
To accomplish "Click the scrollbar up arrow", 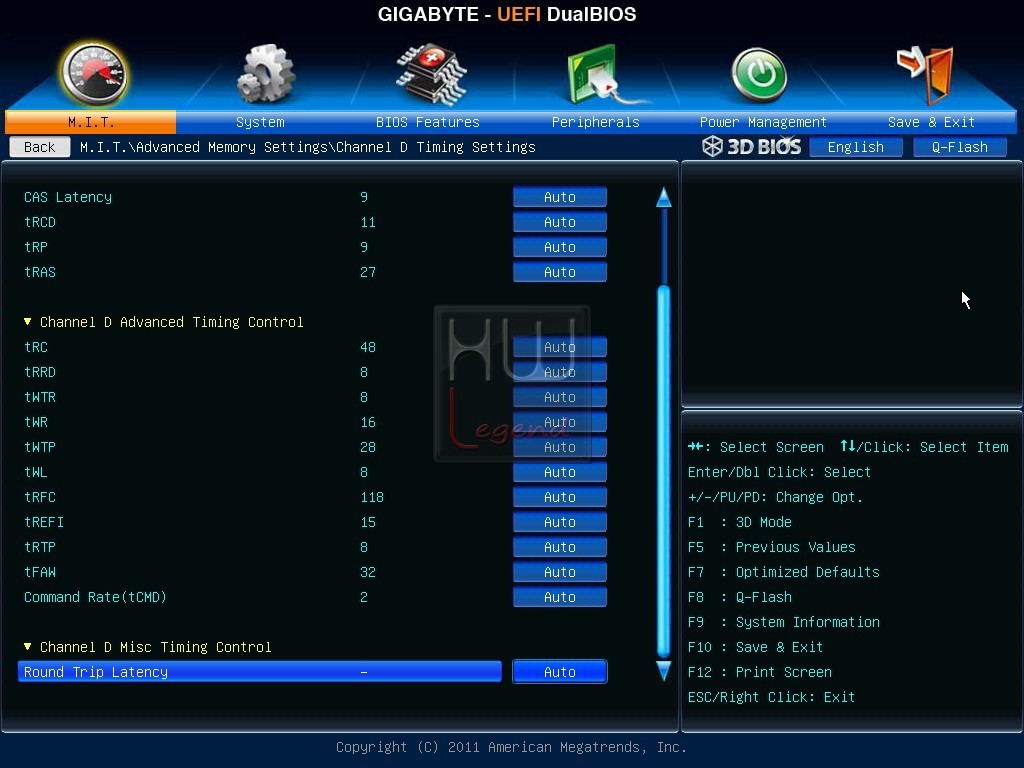I will click(x=664, y=197).
